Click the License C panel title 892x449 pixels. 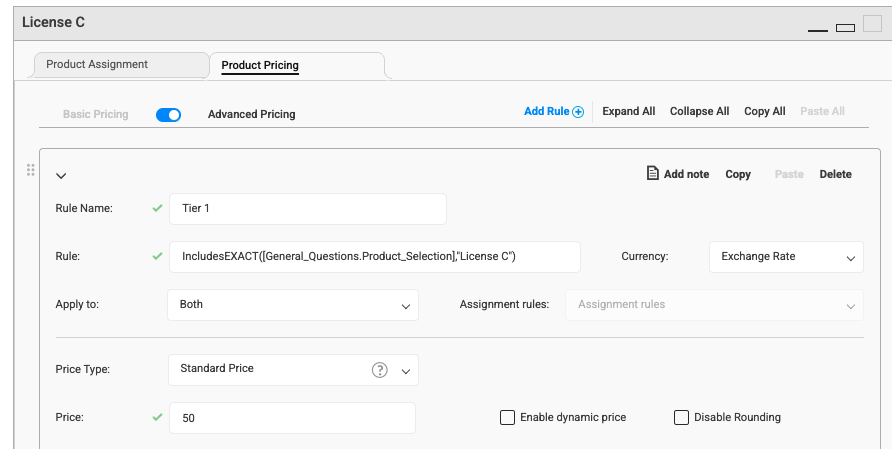point(53,22)
